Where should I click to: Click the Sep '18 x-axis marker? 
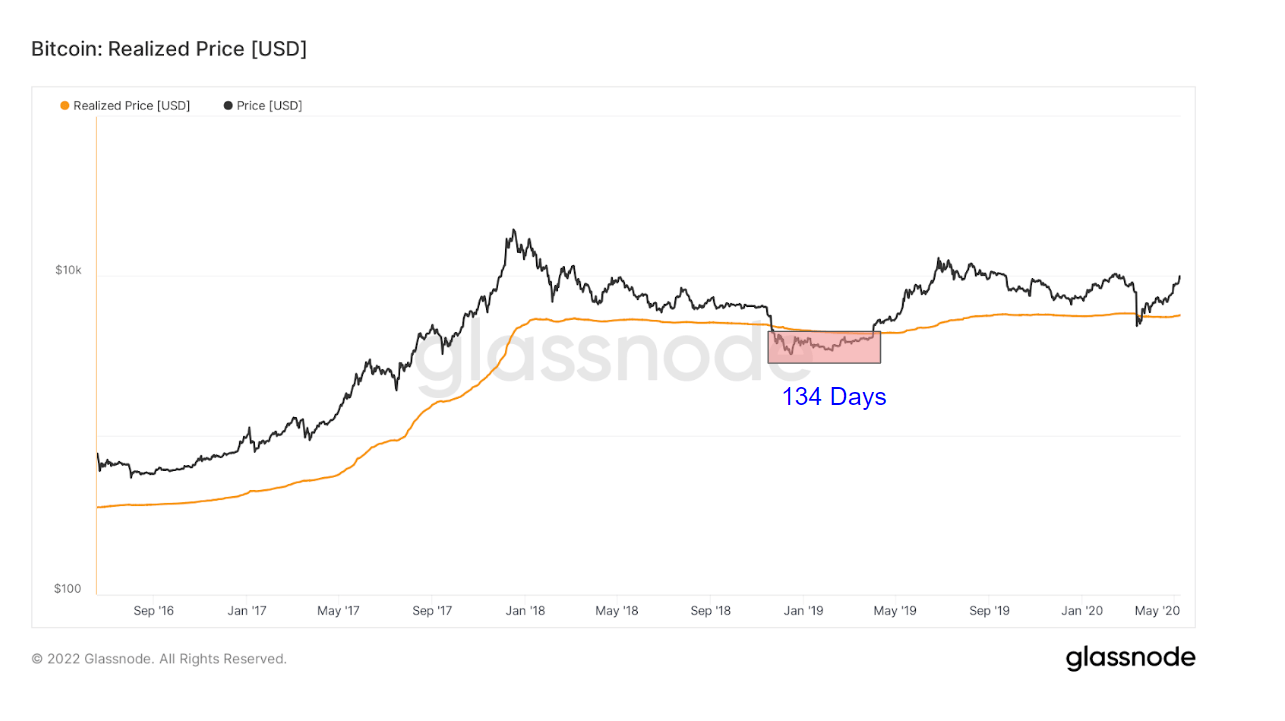[710, 611]
